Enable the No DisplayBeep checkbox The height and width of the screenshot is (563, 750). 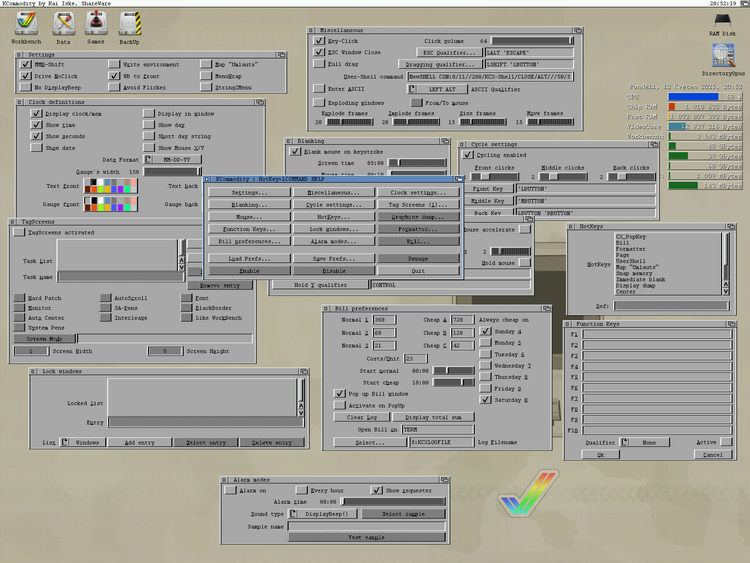click(x=25, y=86)
